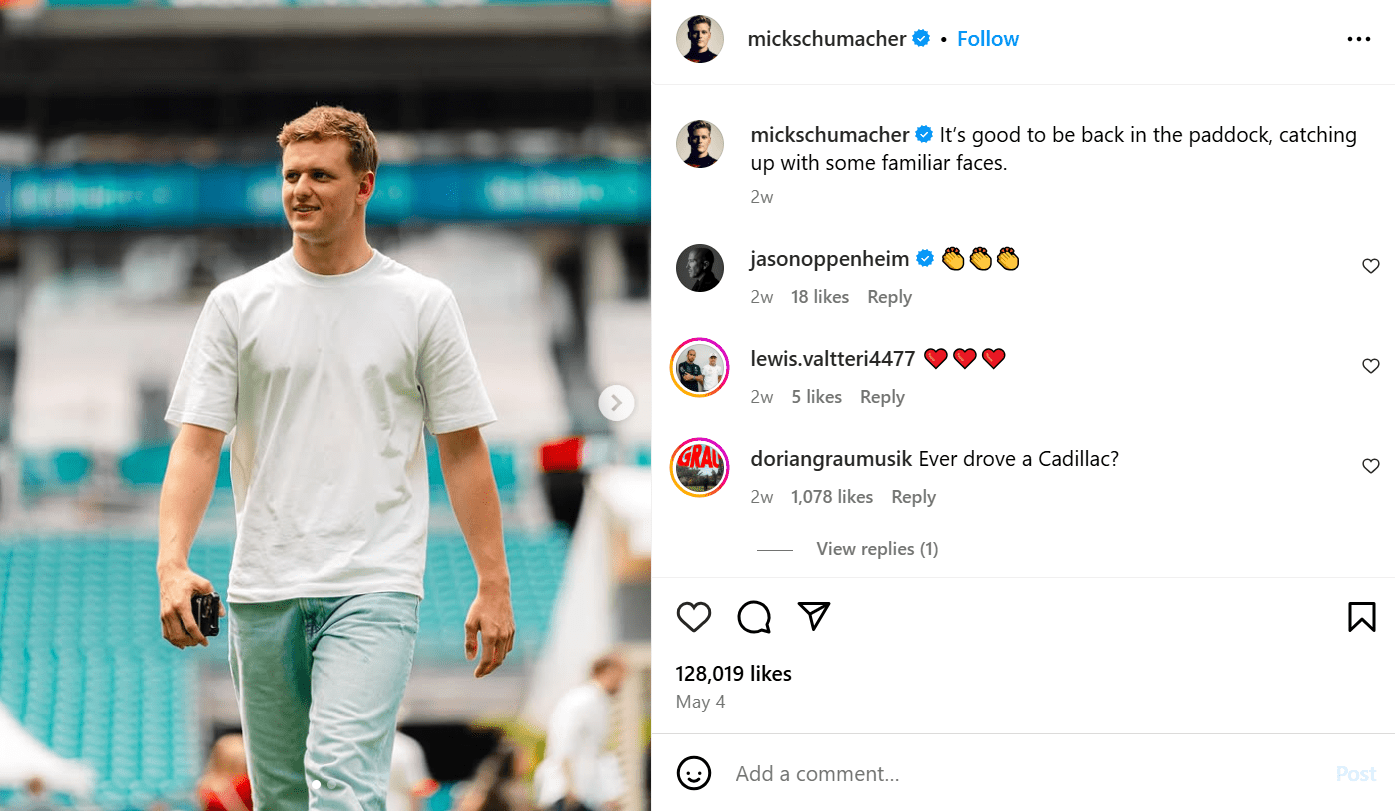Like lewis.valtteri4477's heart comment
This screenshot has height=811, width=1395.
pyautogui.click(x=1371, y=366)
